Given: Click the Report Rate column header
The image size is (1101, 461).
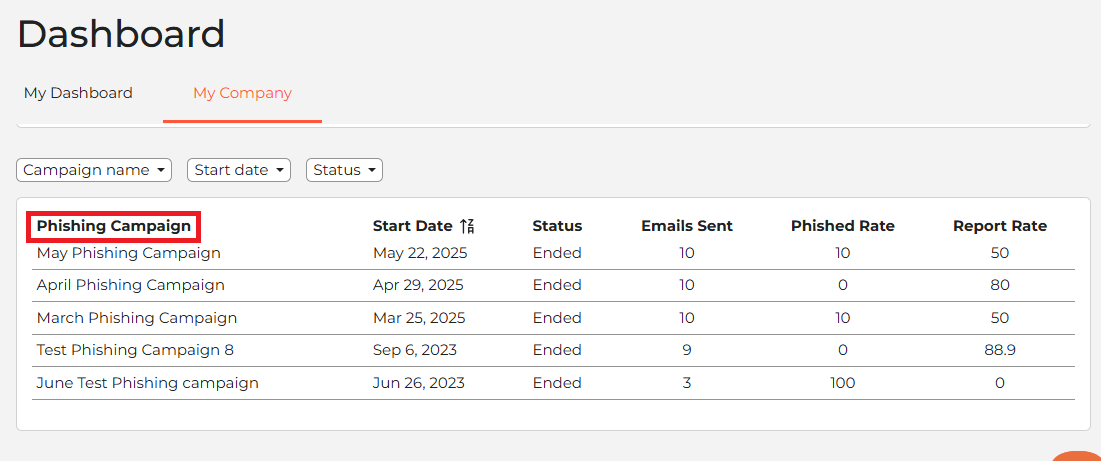Looking at the screenshot, I should [999, 226].
